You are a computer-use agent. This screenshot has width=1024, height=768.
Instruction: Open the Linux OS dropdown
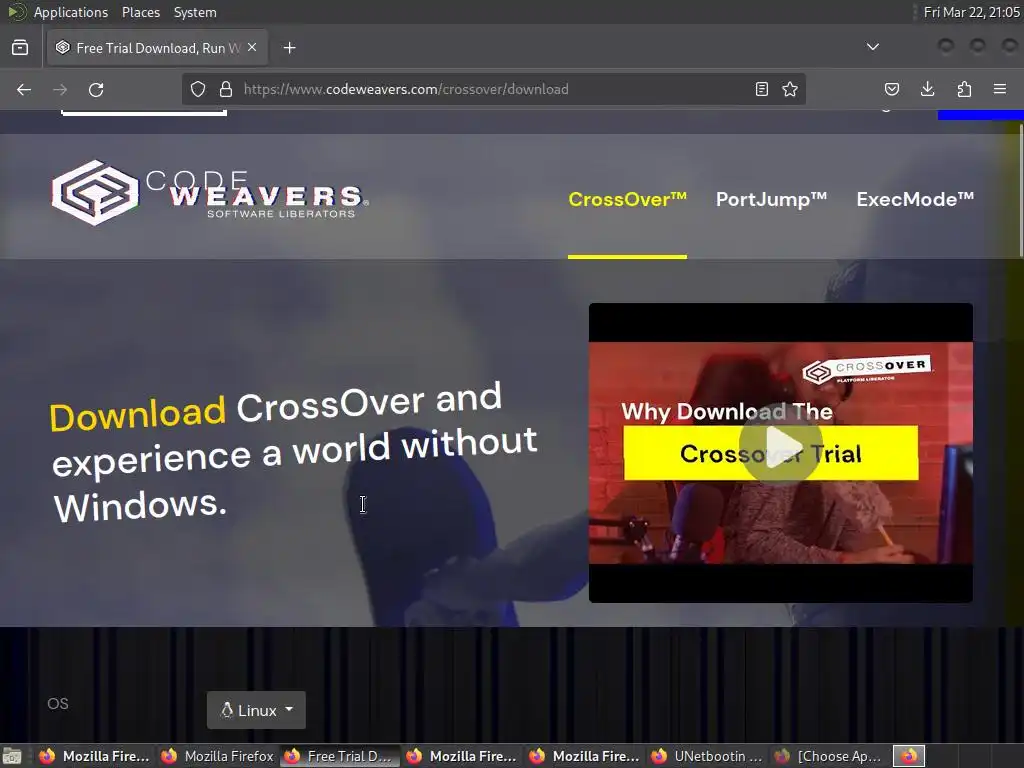pyautogui.click(x=256, y=710)
